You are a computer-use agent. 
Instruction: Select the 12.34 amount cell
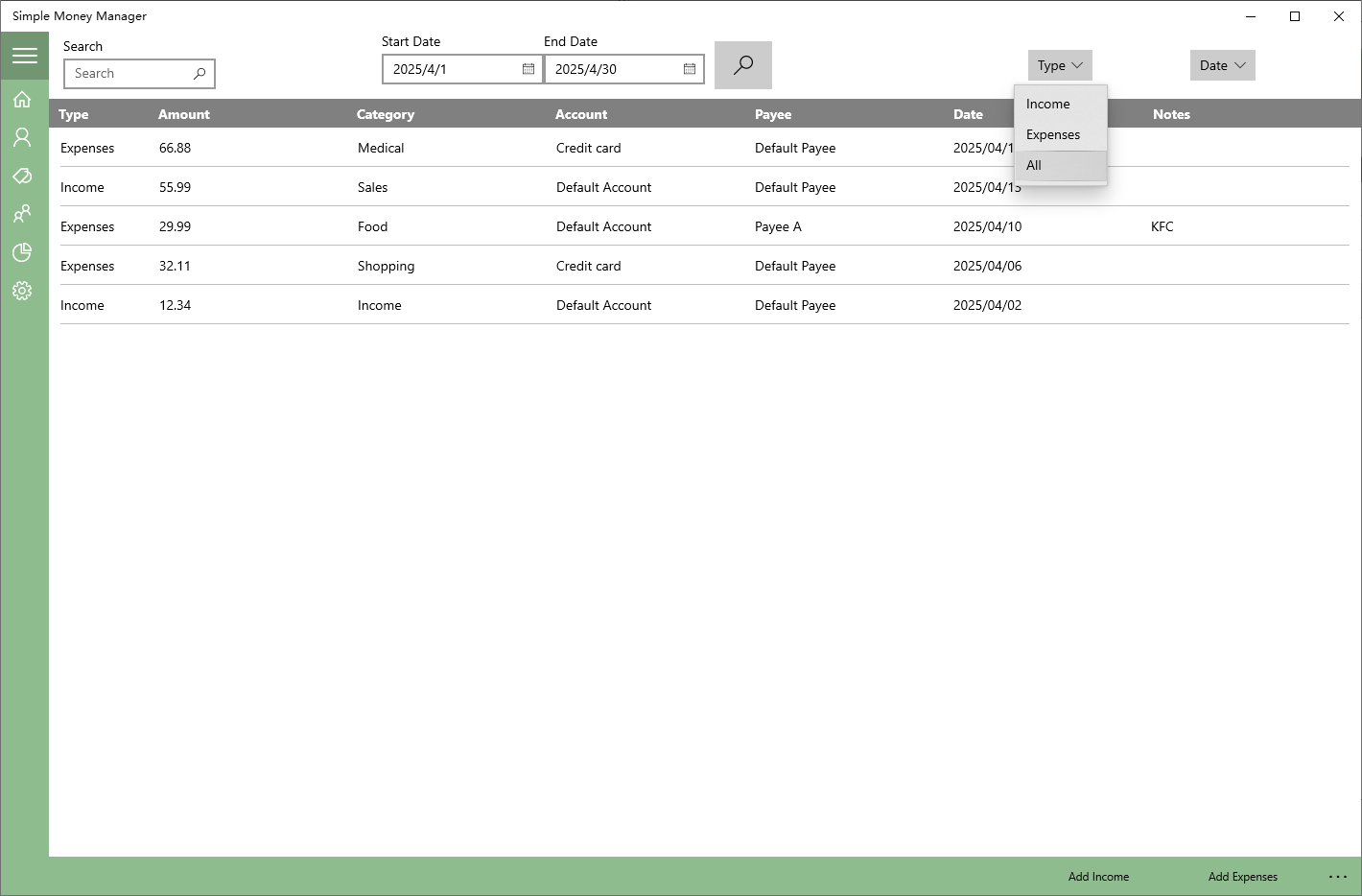(x=176, y=305)
